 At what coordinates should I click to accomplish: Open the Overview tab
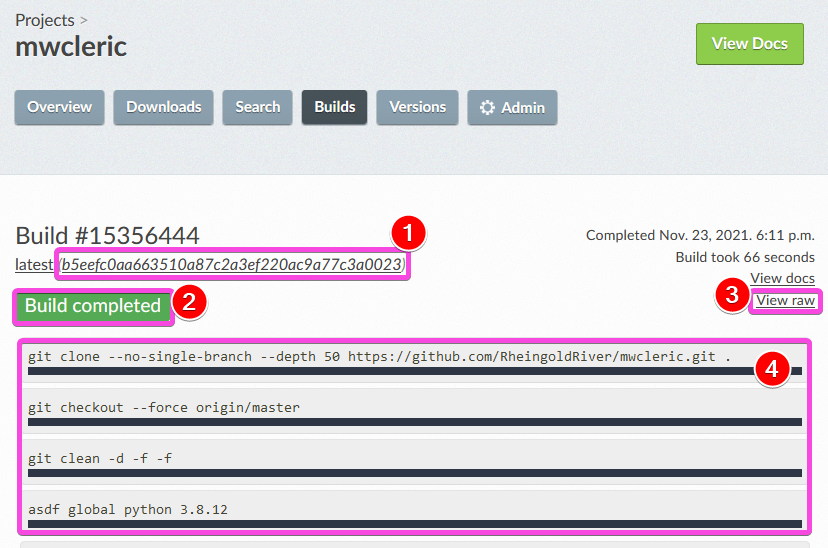pyautogui.click(x=60, y=107)
